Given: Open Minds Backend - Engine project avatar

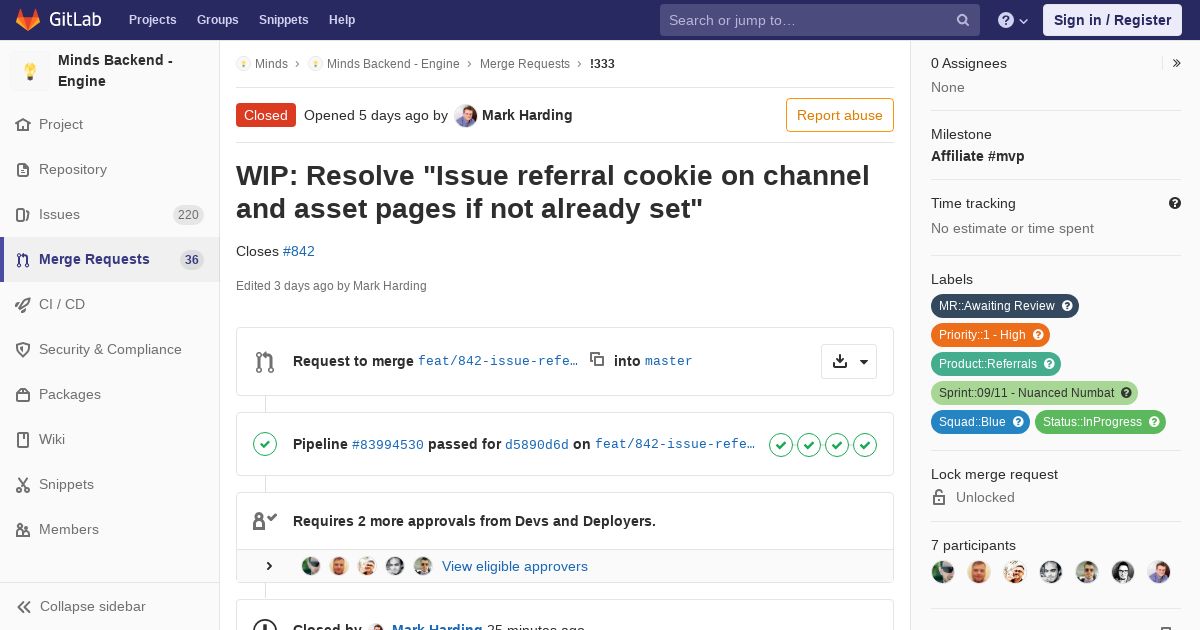Looking at the screenshot, I should pos(30,71).
